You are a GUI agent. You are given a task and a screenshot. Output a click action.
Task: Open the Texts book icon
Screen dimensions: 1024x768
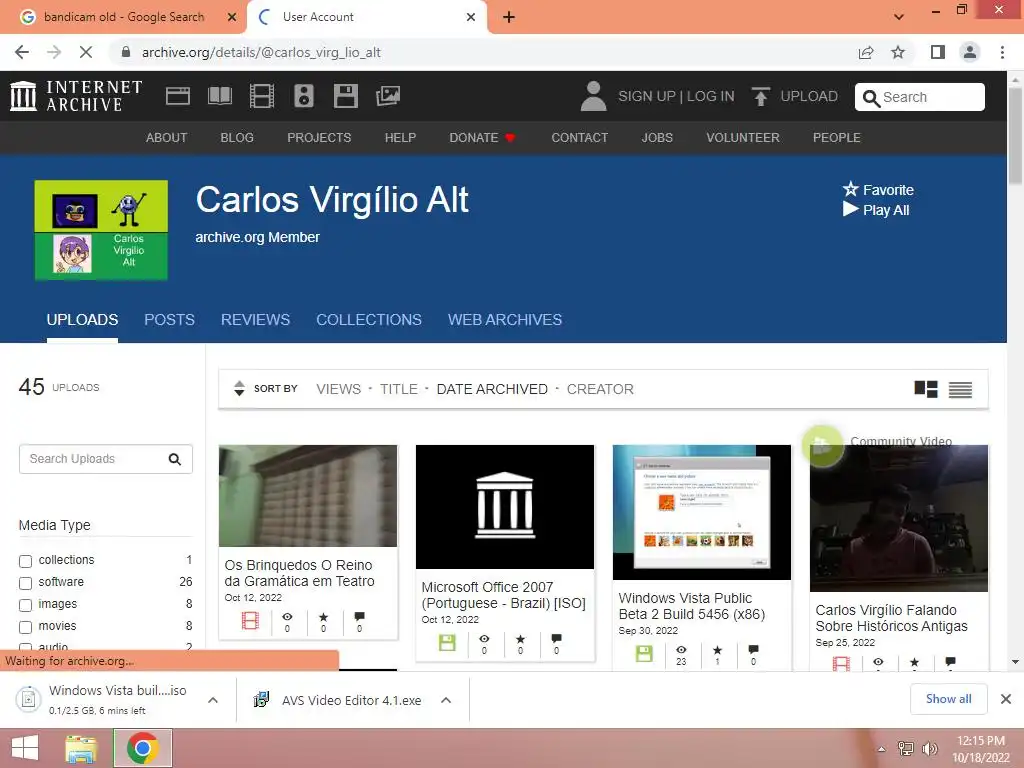(219, 96)
